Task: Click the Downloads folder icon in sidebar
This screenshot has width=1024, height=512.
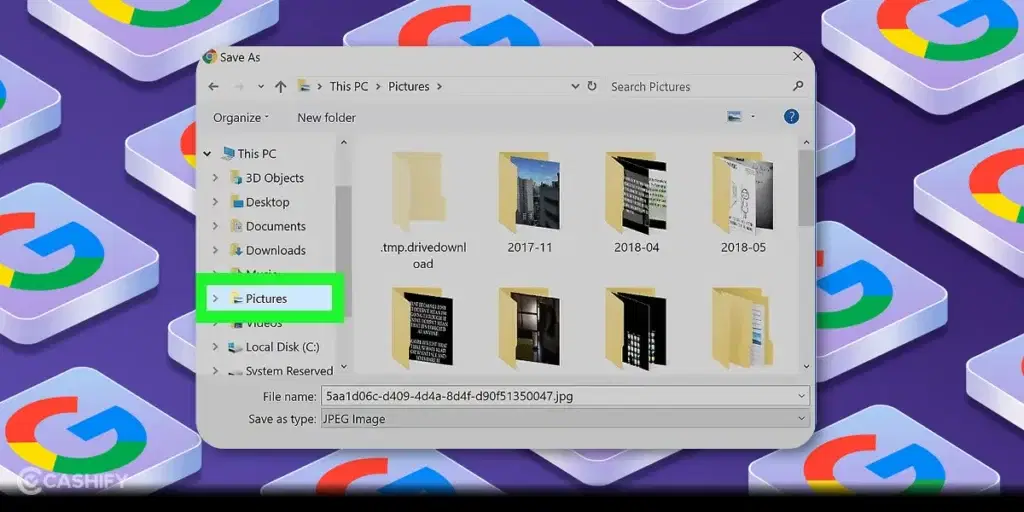Action: pos(236,250)
